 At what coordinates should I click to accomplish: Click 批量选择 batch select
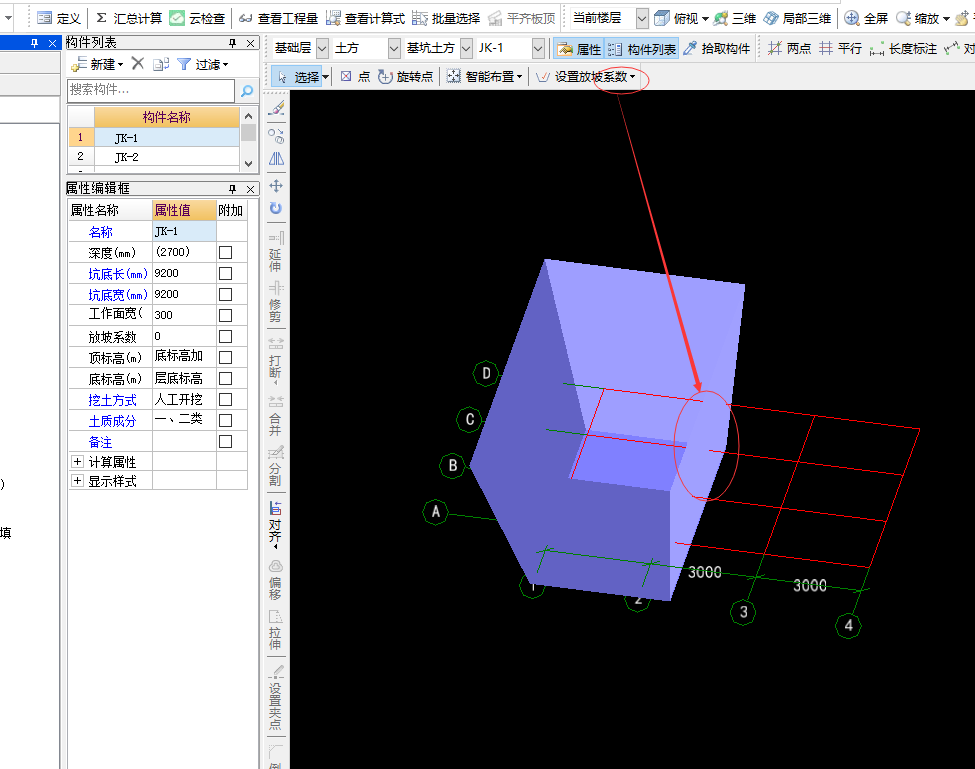446,18
